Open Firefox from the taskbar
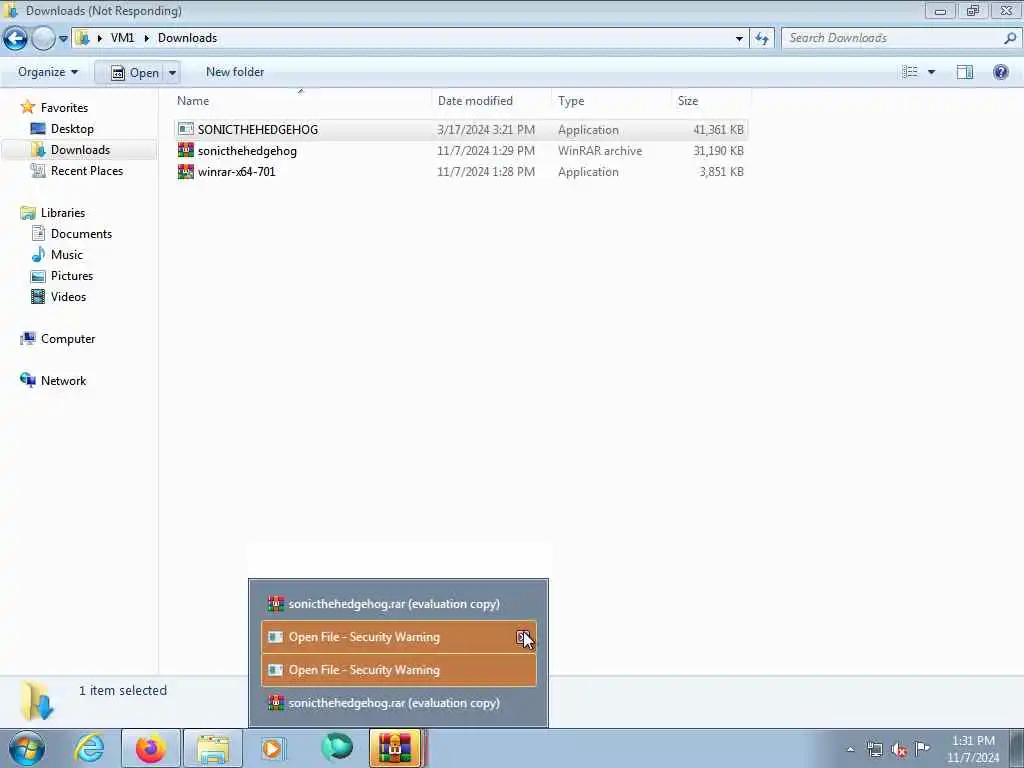The width and height of the screenshot is (1024, 768). [x=151, y=748]
